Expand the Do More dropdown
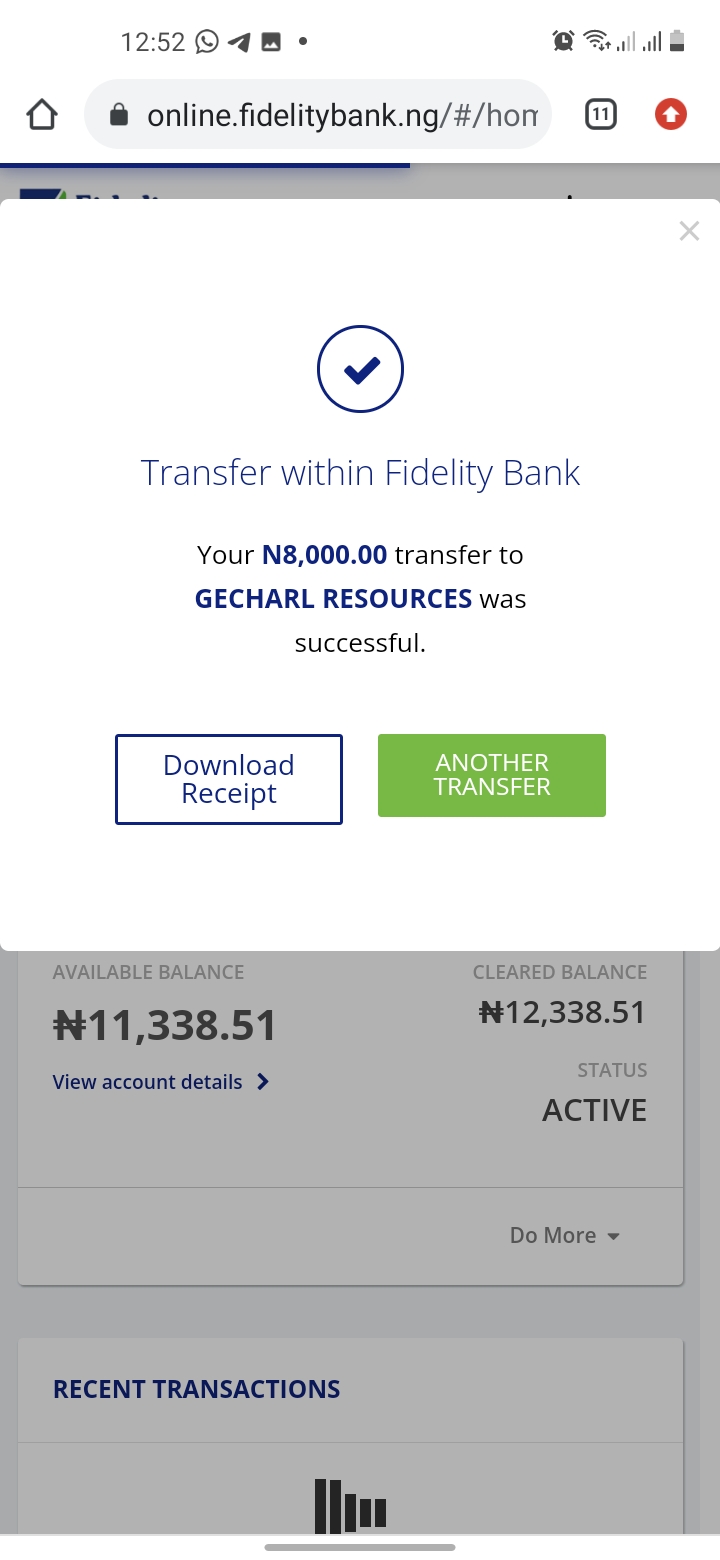This screenshot has width=720, height=1560. [565, 1235]
